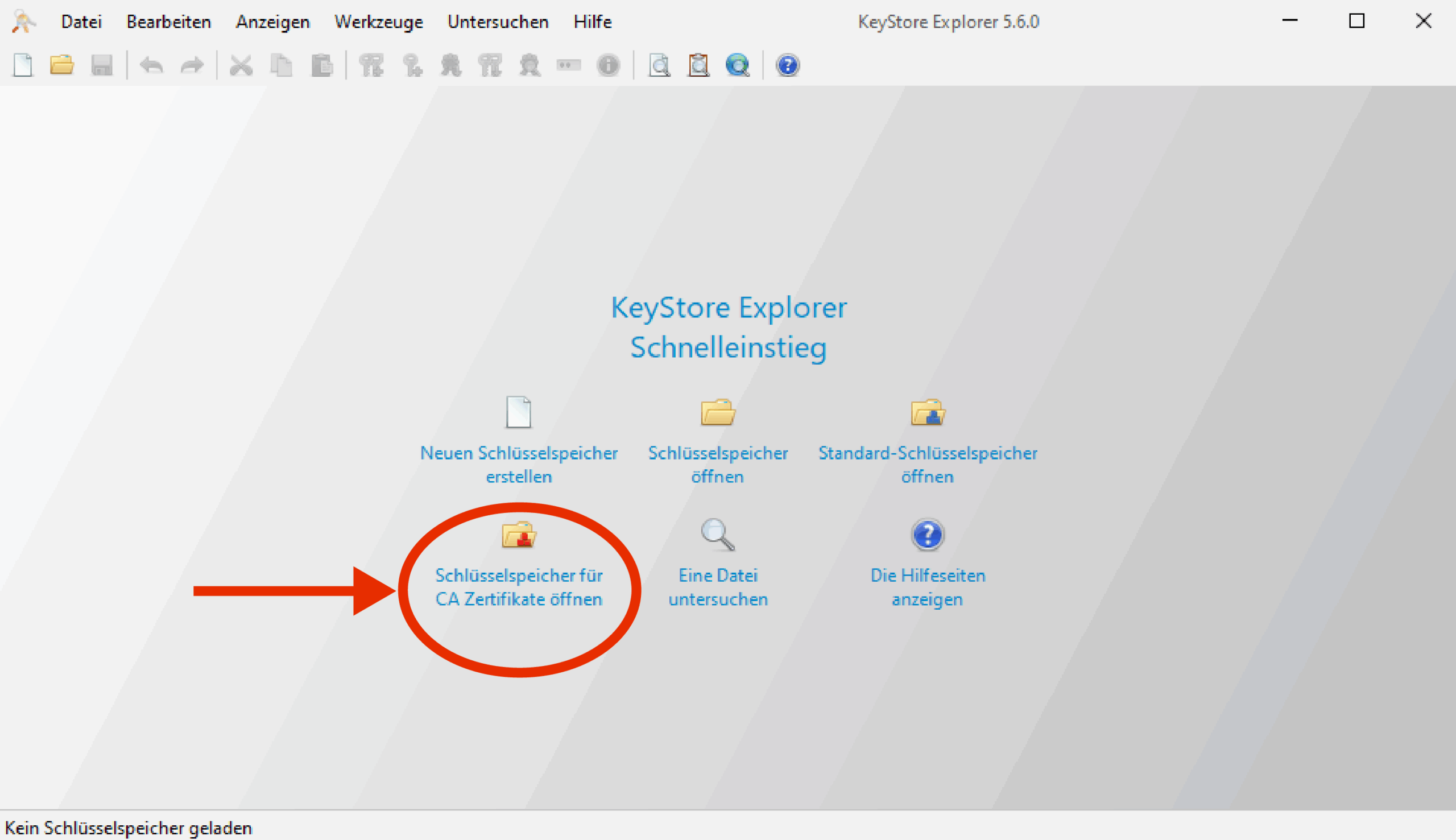
Task: Click Die Hilfeseiten anzeigen
Action: (928, 564)
